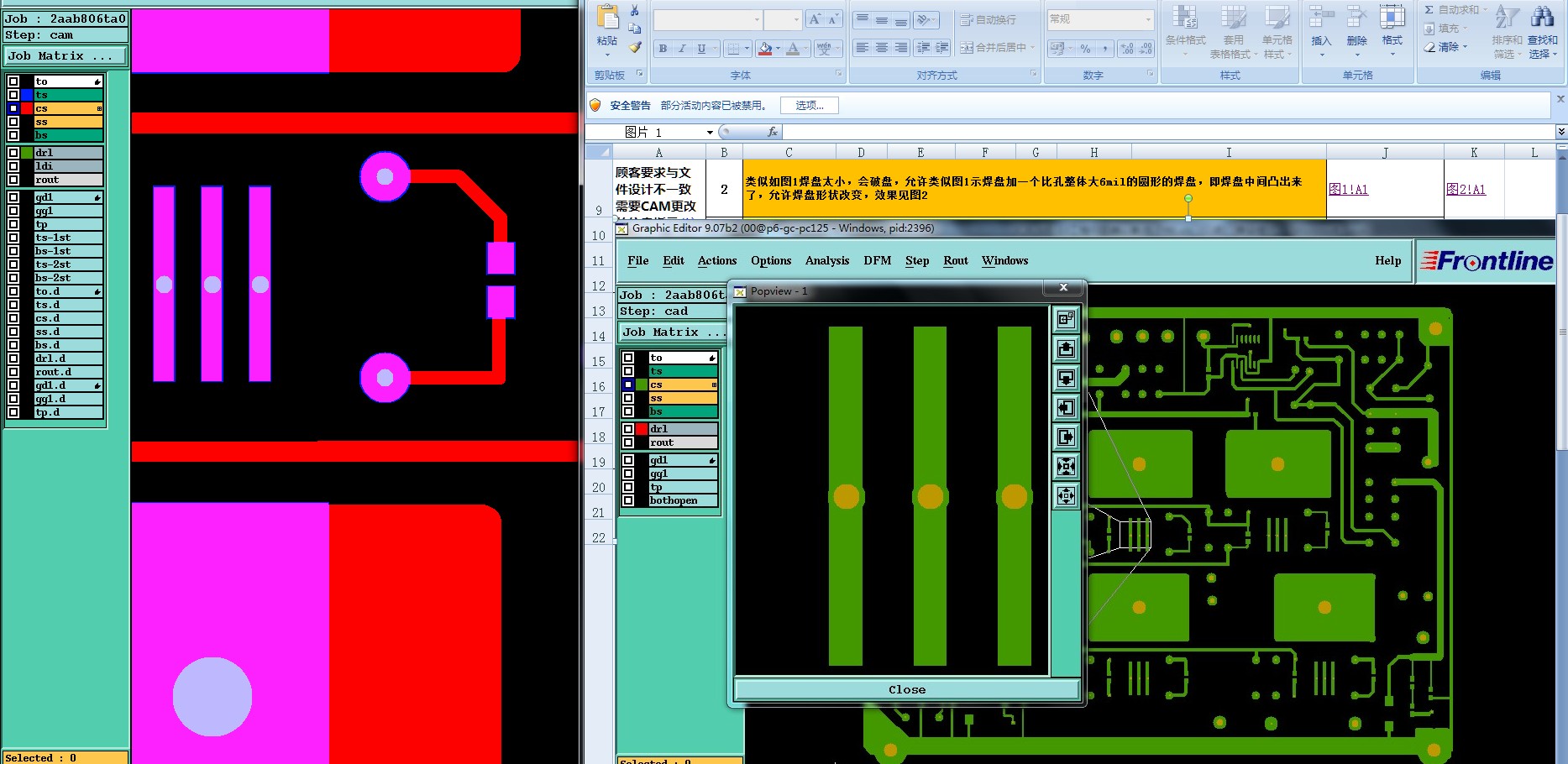
Task: Click into the Excel formula bar field
Action: coord(1169,132)
